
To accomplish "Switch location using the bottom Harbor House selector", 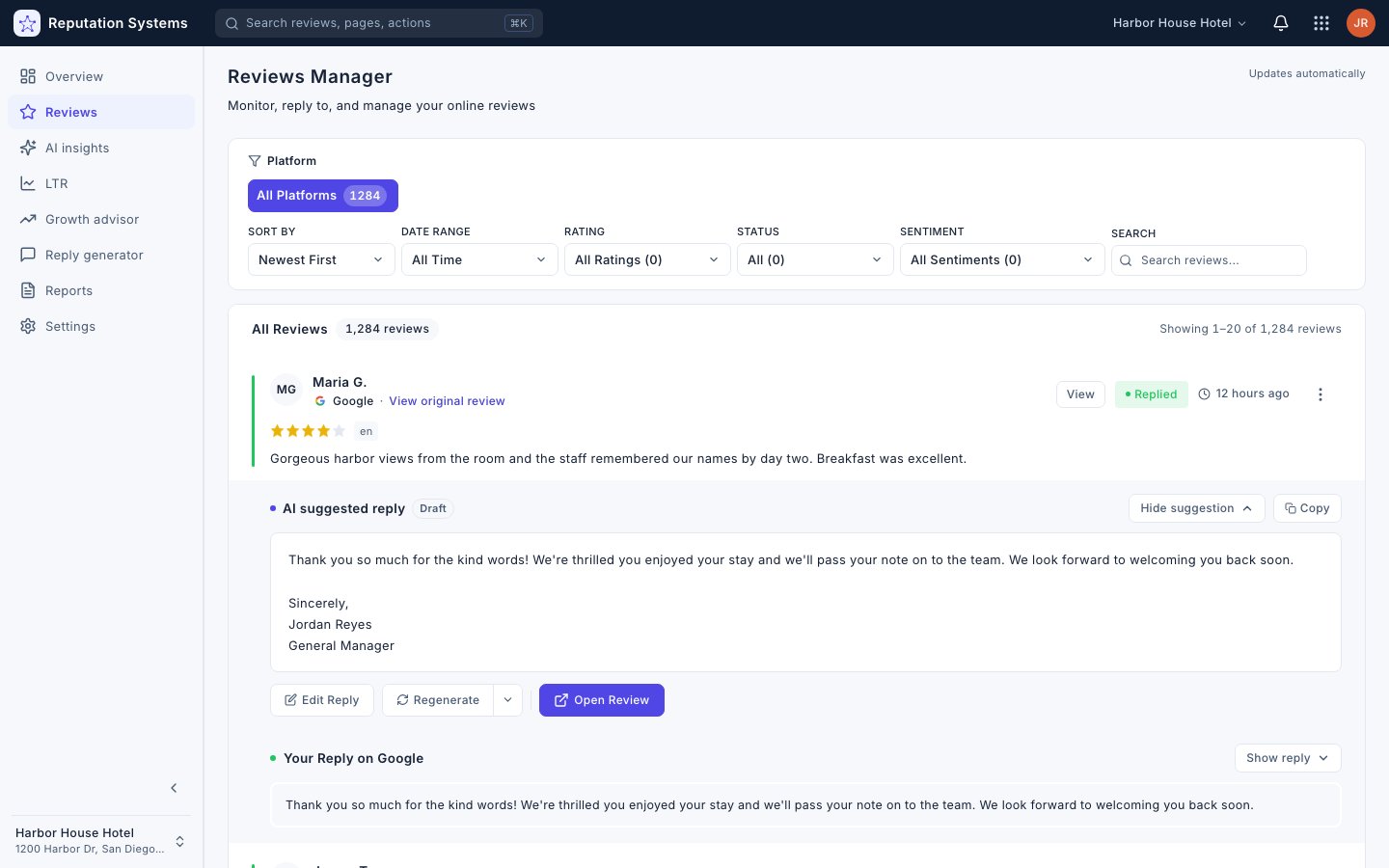I will tap(101, 840).
